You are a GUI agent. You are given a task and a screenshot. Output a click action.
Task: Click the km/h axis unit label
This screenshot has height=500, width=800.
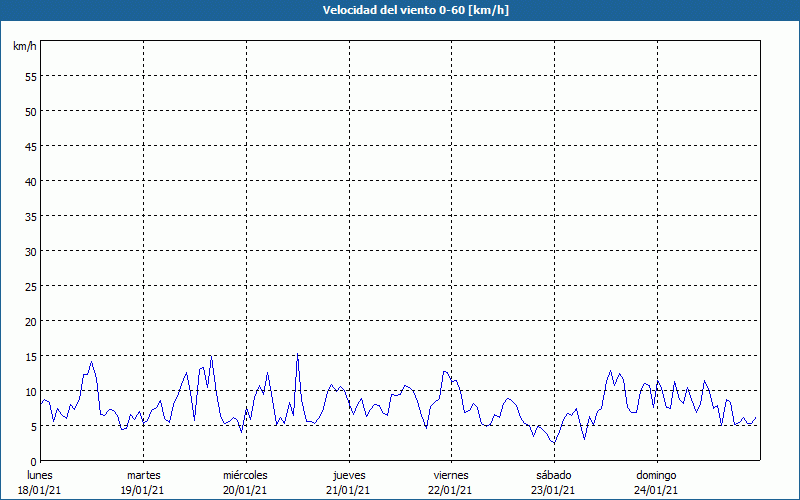tap(25, 46)
